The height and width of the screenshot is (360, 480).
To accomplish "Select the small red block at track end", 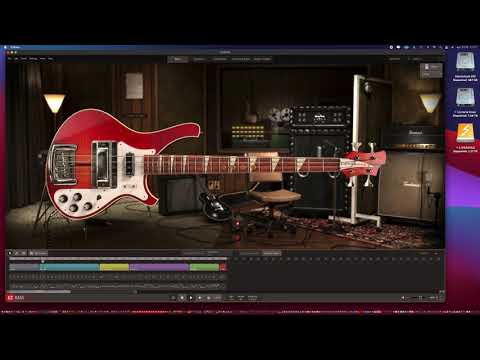I will click(223, 267).
